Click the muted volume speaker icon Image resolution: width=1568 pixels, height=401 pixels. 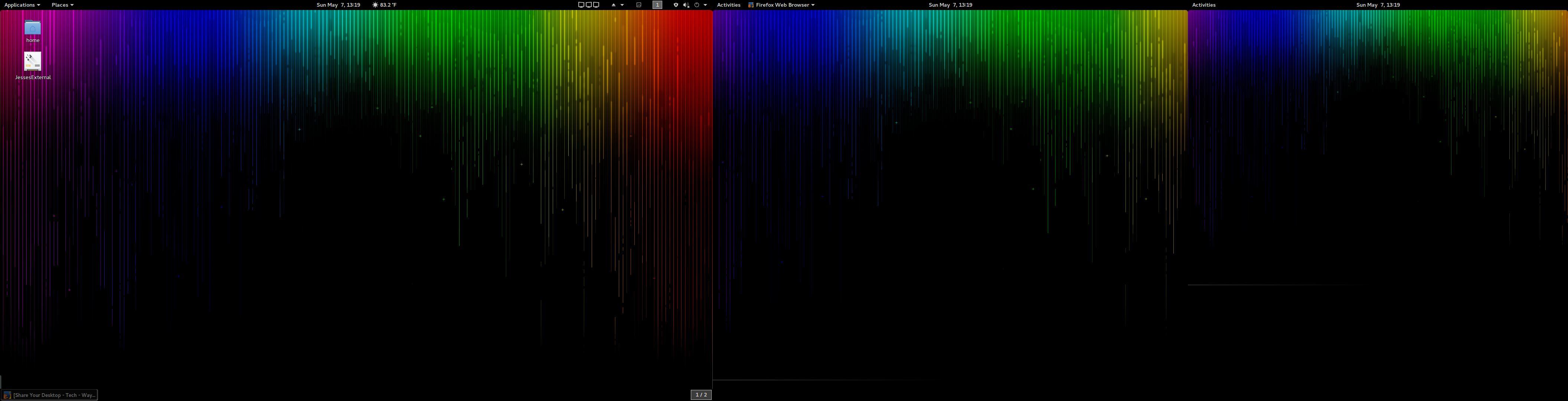(x=686, y=5)
